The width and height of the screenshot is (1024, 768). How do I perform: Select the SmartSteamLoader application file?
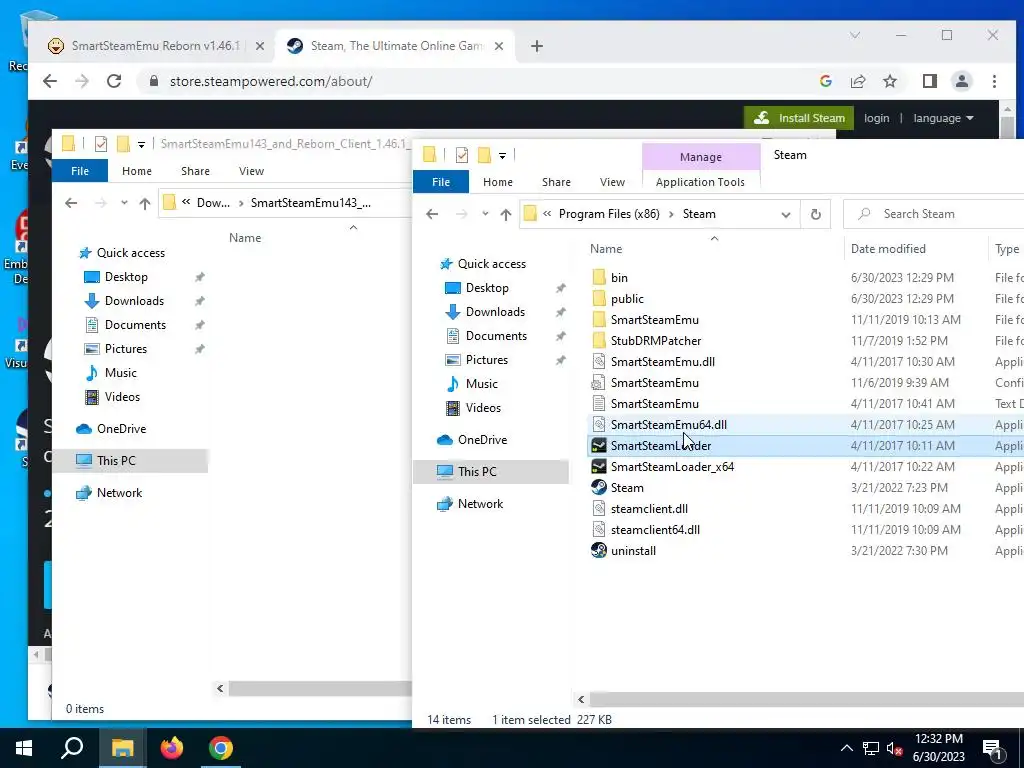(660, 445)
